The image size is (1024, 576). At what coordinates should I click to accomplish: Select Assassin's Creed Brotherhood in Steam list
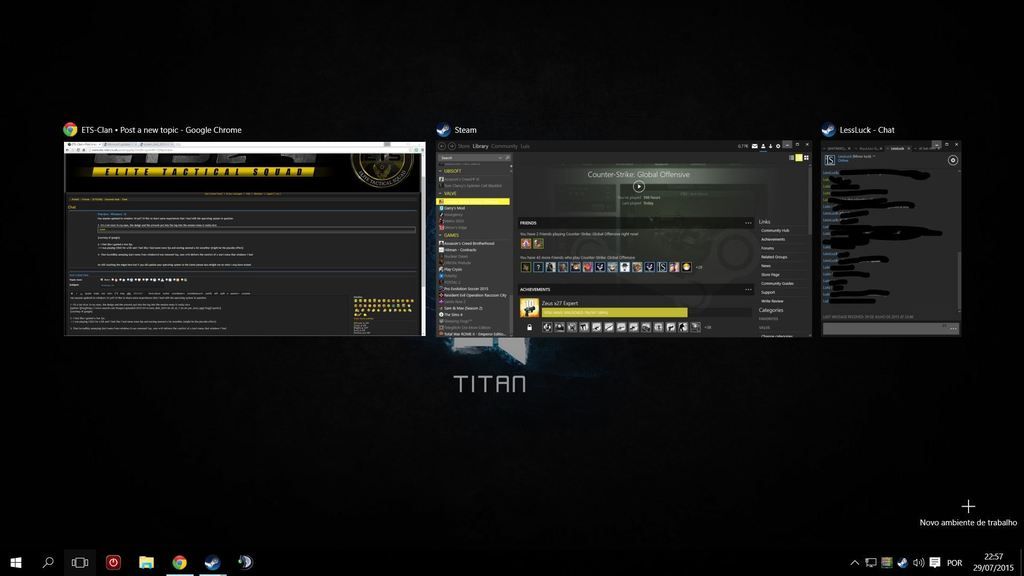point(469,244)
